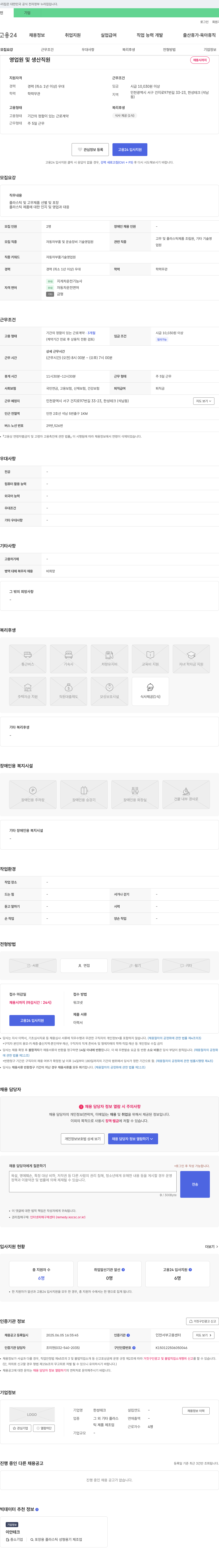This screenshot has height=1568, width=219.
Task: Click the info icon beside 취업알선기관 알선
Action: pos(123,1270)
